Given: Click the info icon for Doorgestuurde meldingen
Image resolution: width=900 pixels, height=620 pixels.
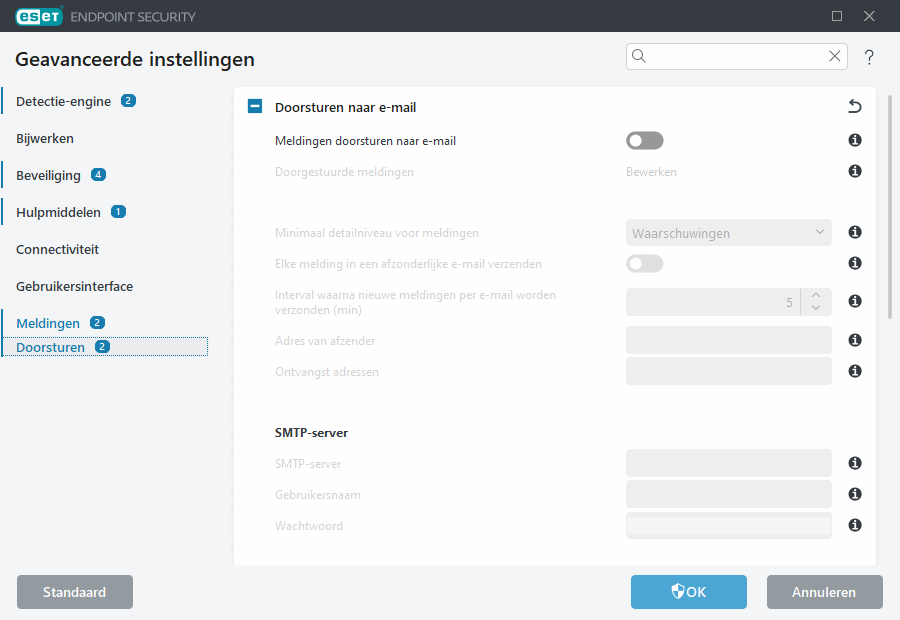Looking at the screenshot, I should click(x=855, y=172).
